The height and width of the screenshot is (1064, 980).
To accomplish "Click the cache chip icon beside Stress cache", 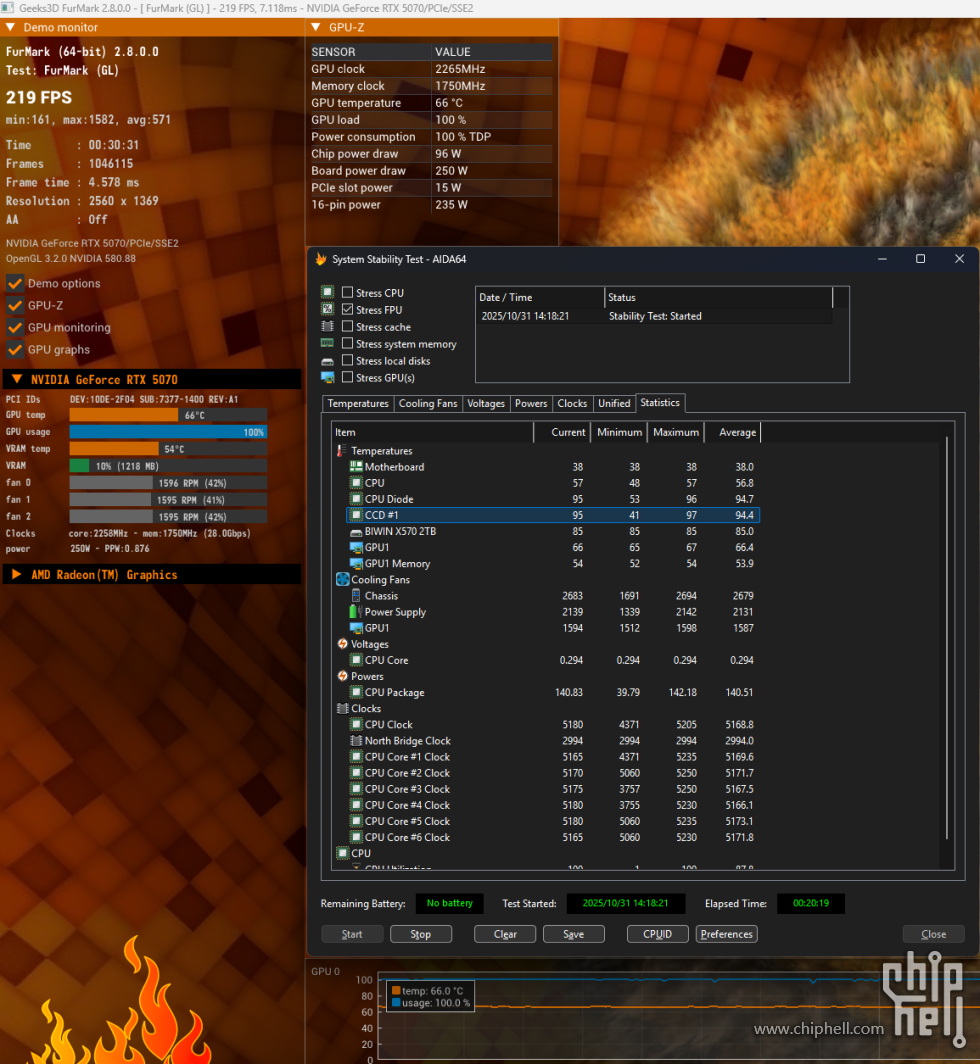I will point(328,326).
